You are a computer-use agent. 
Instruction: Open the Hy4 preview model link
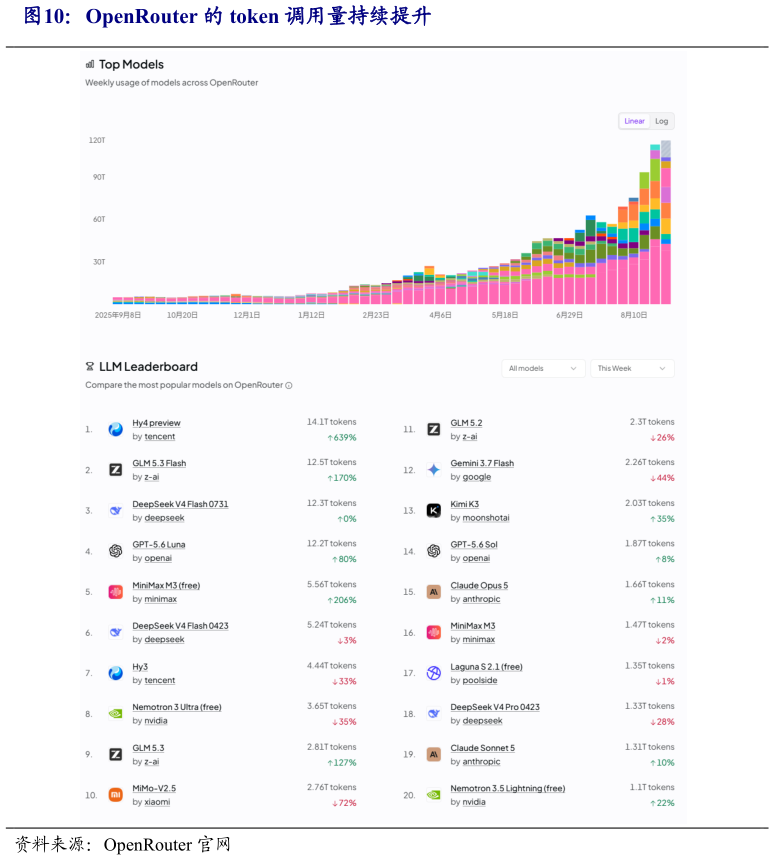[156, 423]
